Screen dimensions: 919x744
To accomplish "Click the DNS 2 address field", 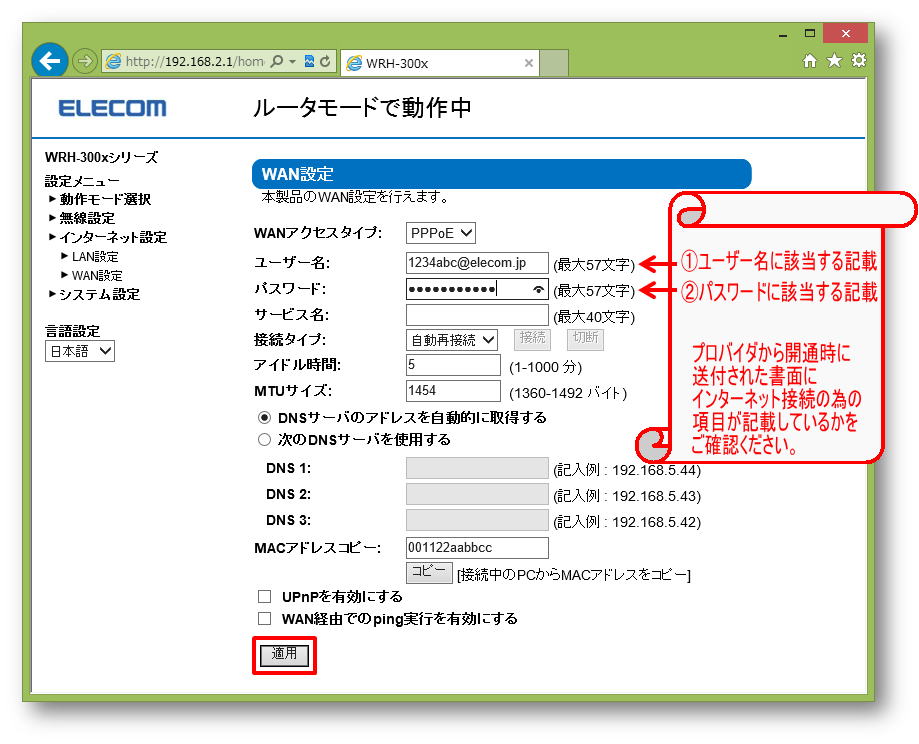I will 477,494.
